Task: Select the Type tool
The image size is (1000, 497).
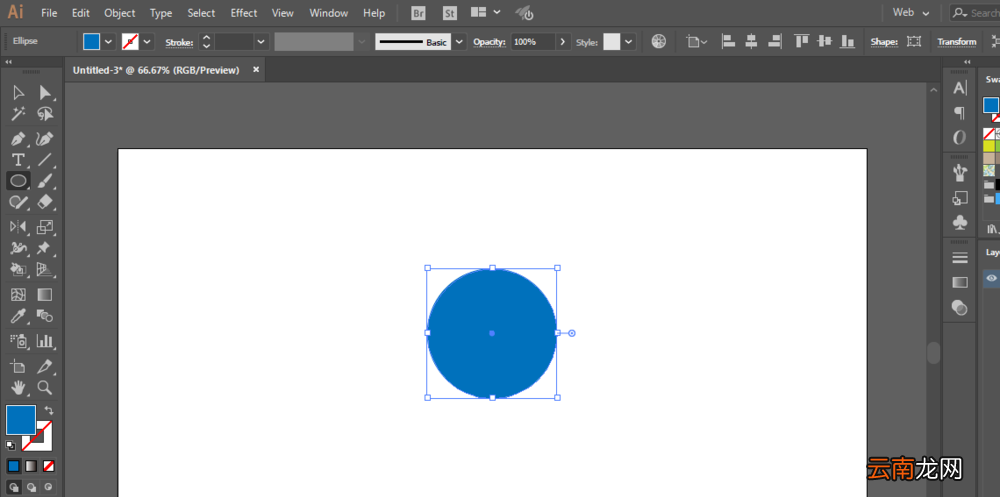Action: click(18, 160)
